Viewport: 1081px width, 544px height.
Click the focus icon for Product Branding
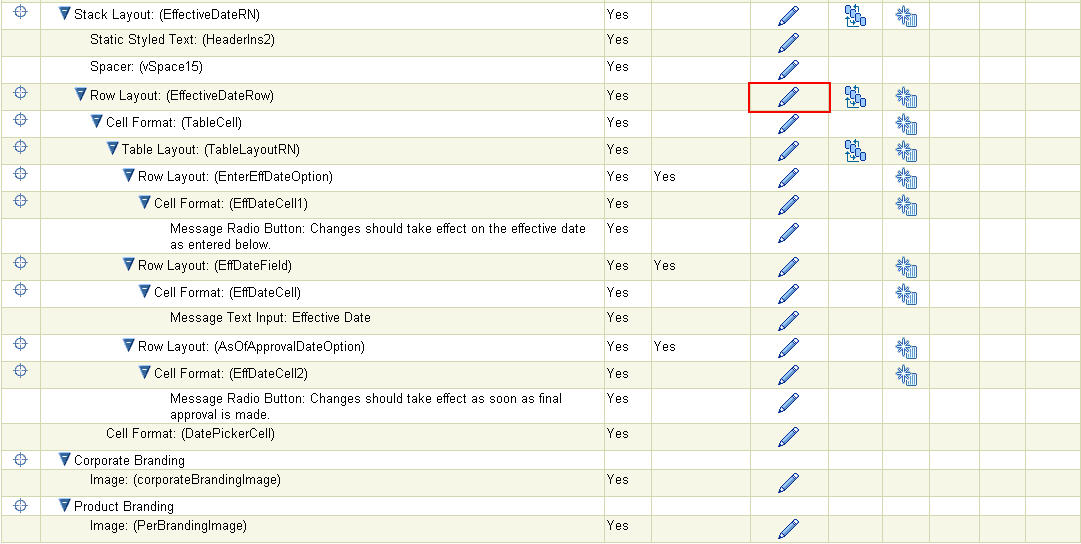(x=21, y=505)
